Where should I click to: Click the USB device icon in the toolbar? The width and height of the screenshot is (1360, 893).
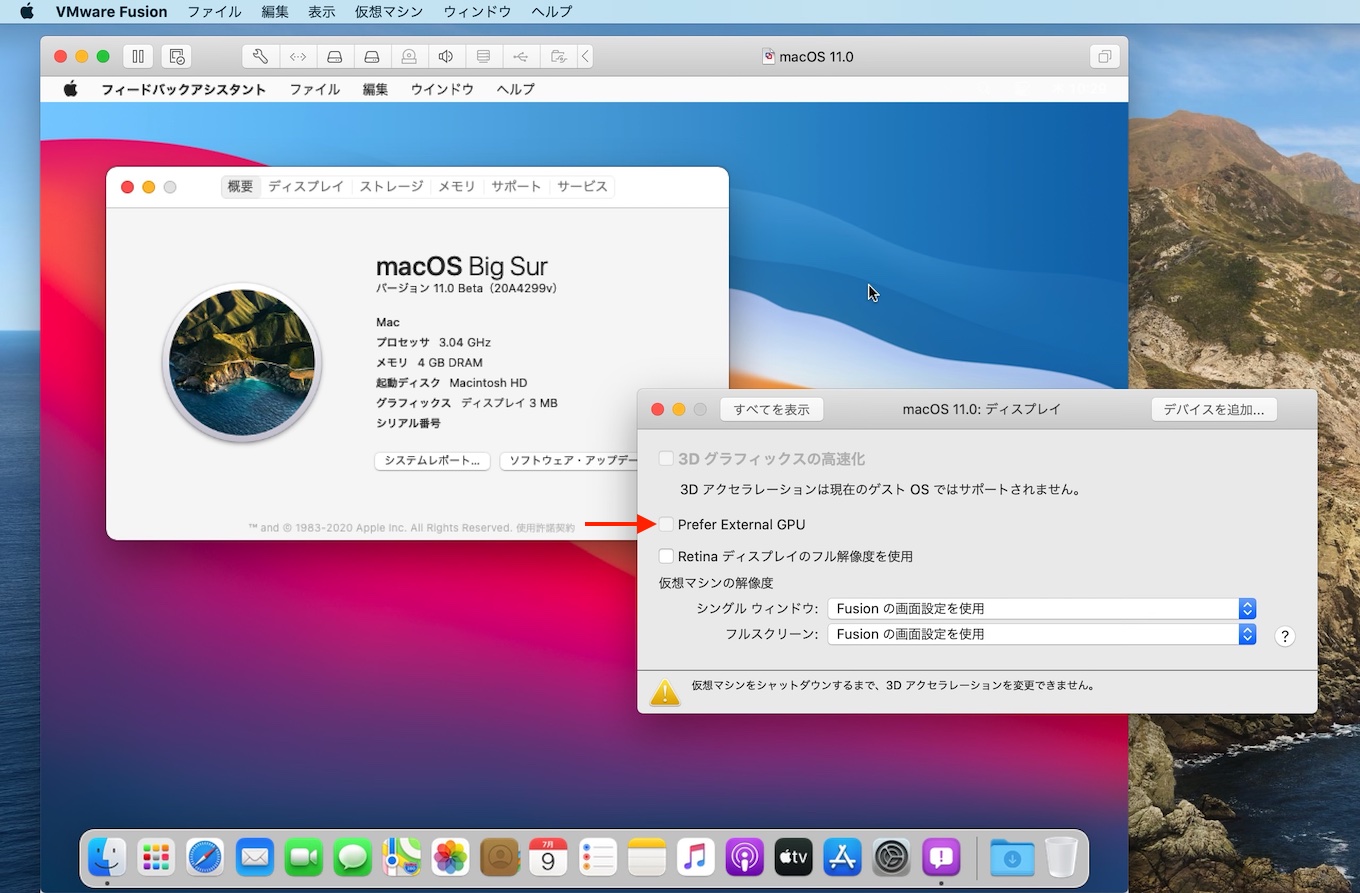(520, 57)
